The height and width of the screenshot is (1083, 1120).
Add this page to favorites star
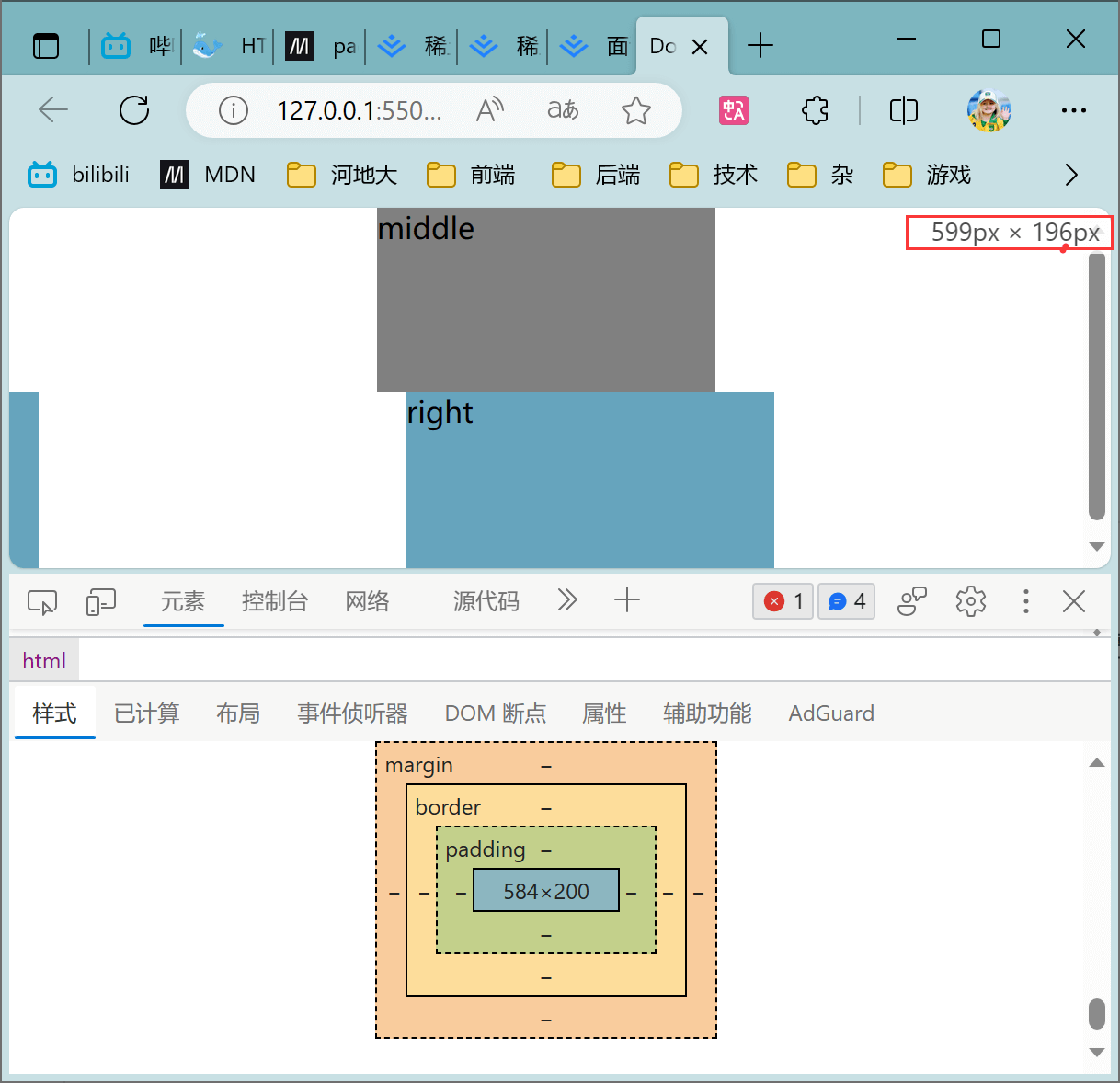point(635,110)
